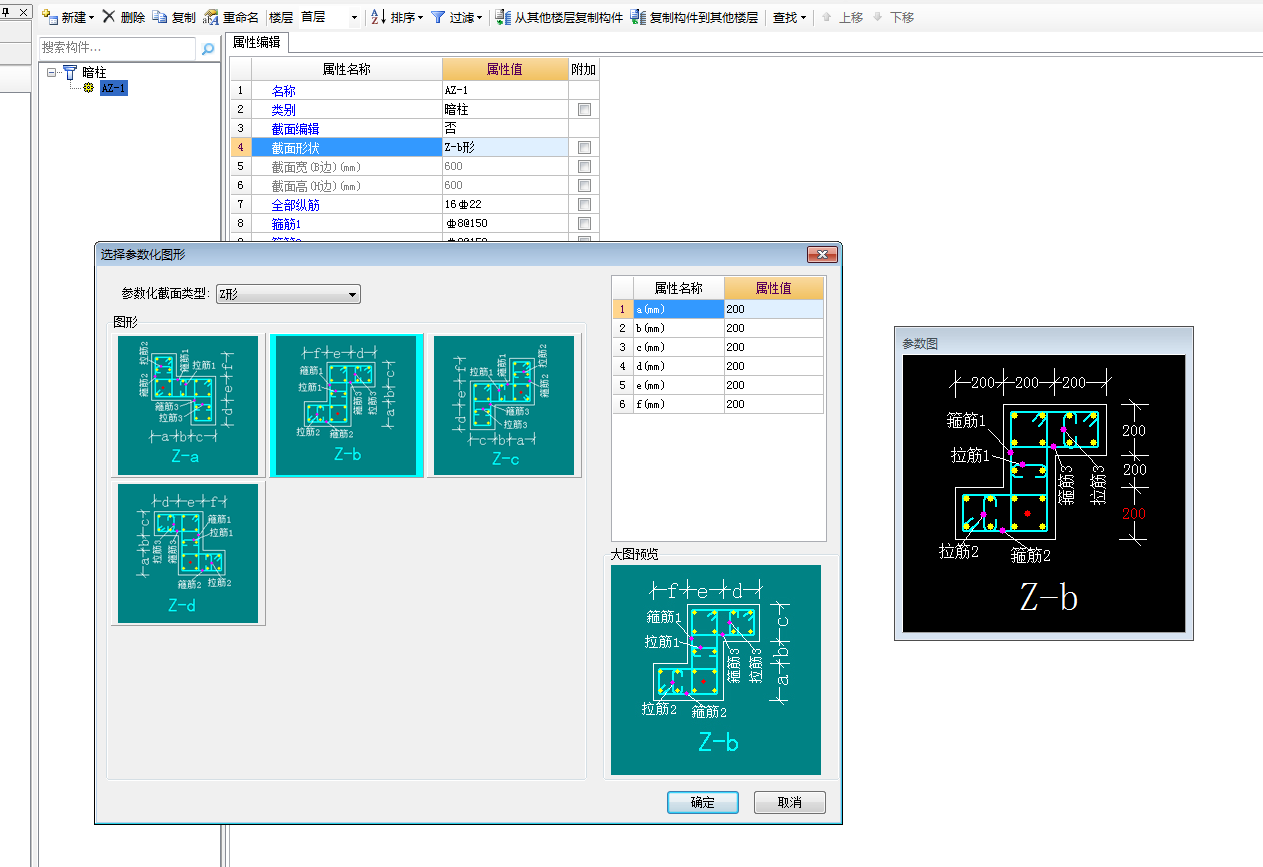
Task: Click the 下移 move down arrow
Action: [877, 17]
